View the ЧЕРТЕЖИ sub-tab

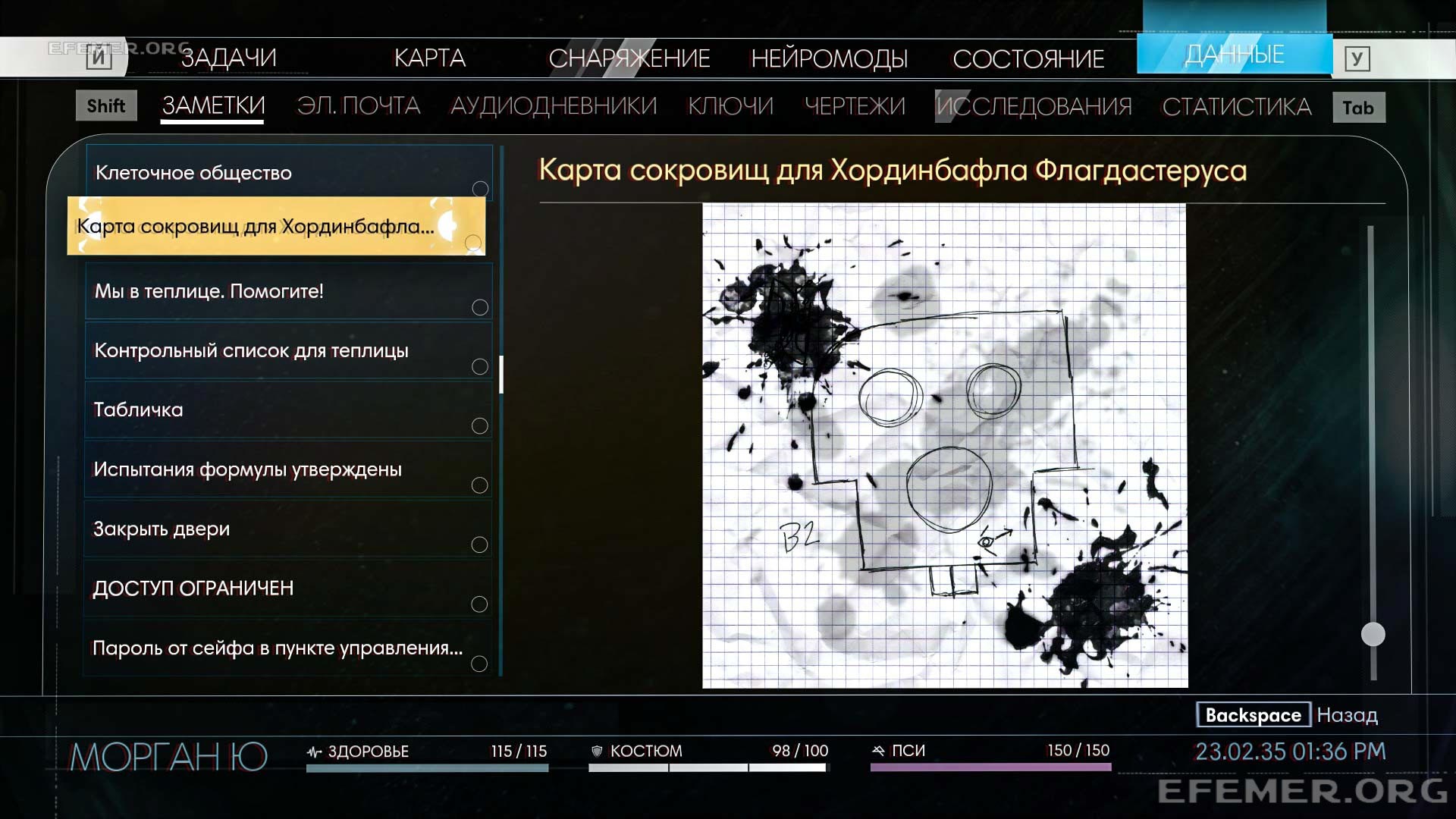pos(855,105)
